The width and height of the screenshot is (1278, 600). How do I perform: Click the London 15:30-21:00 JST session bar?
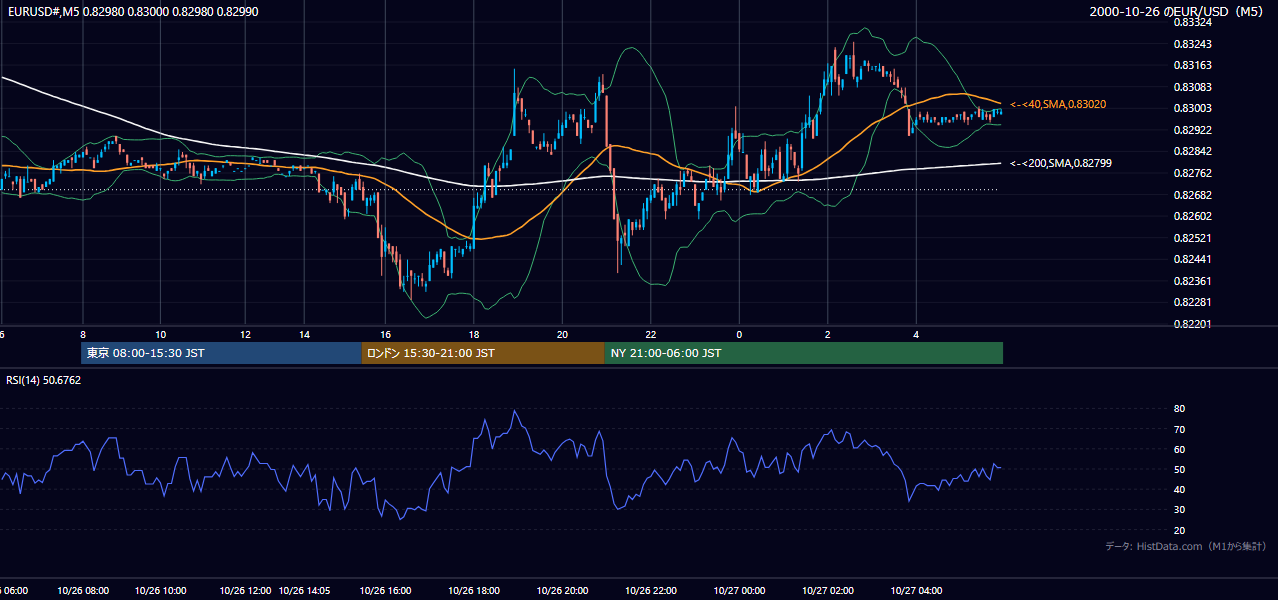pos(483,353)
